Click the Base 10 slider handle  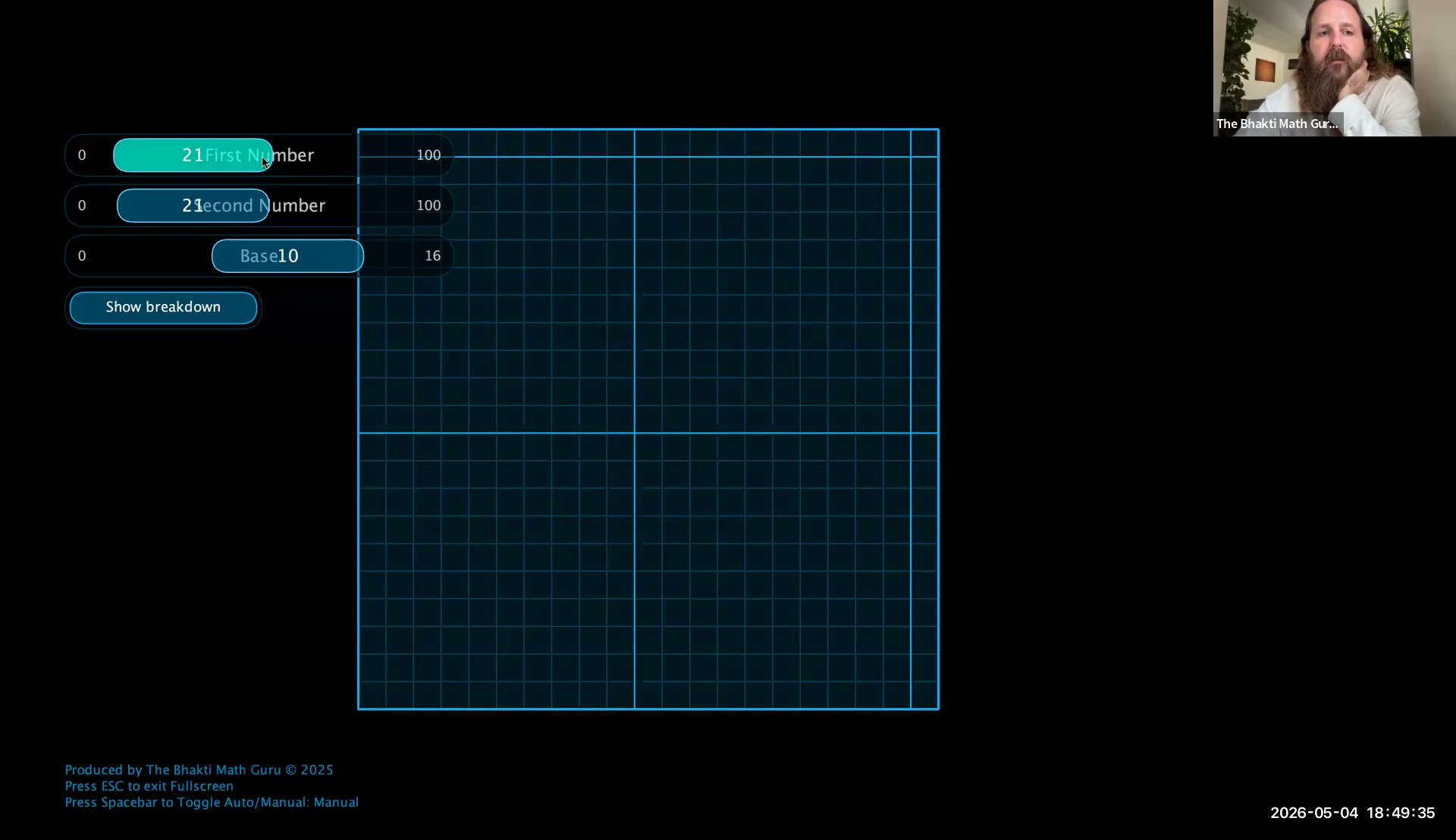287,256
